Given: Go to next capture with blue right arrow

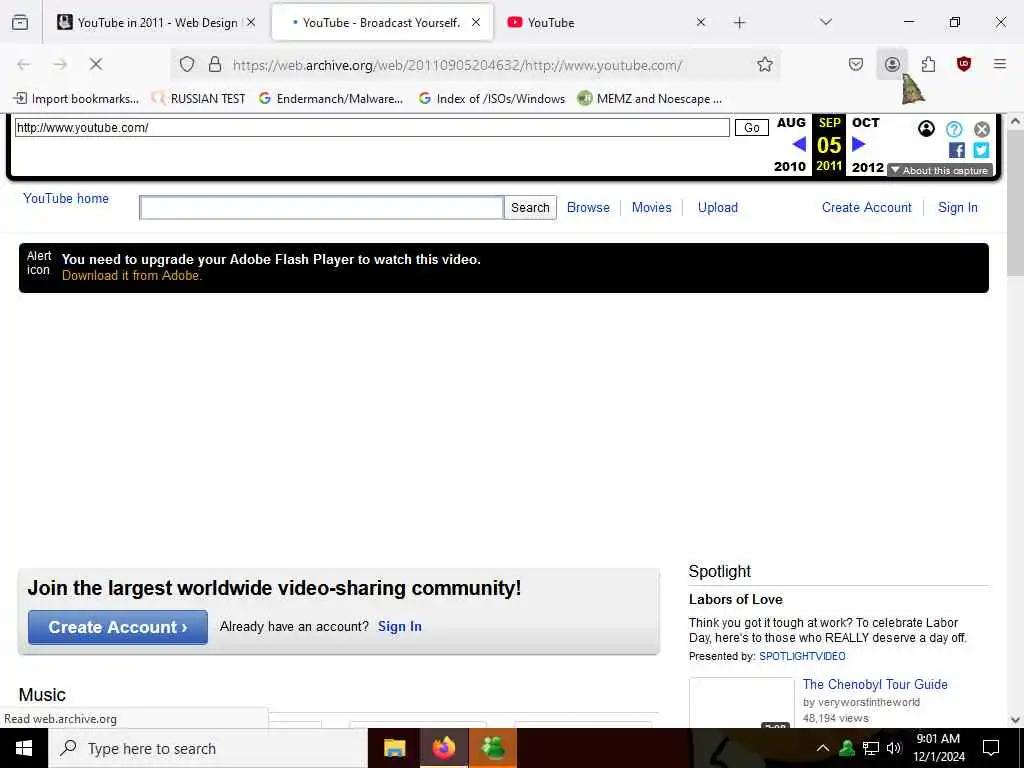Looking at the screenshot, I should point(859,144).
